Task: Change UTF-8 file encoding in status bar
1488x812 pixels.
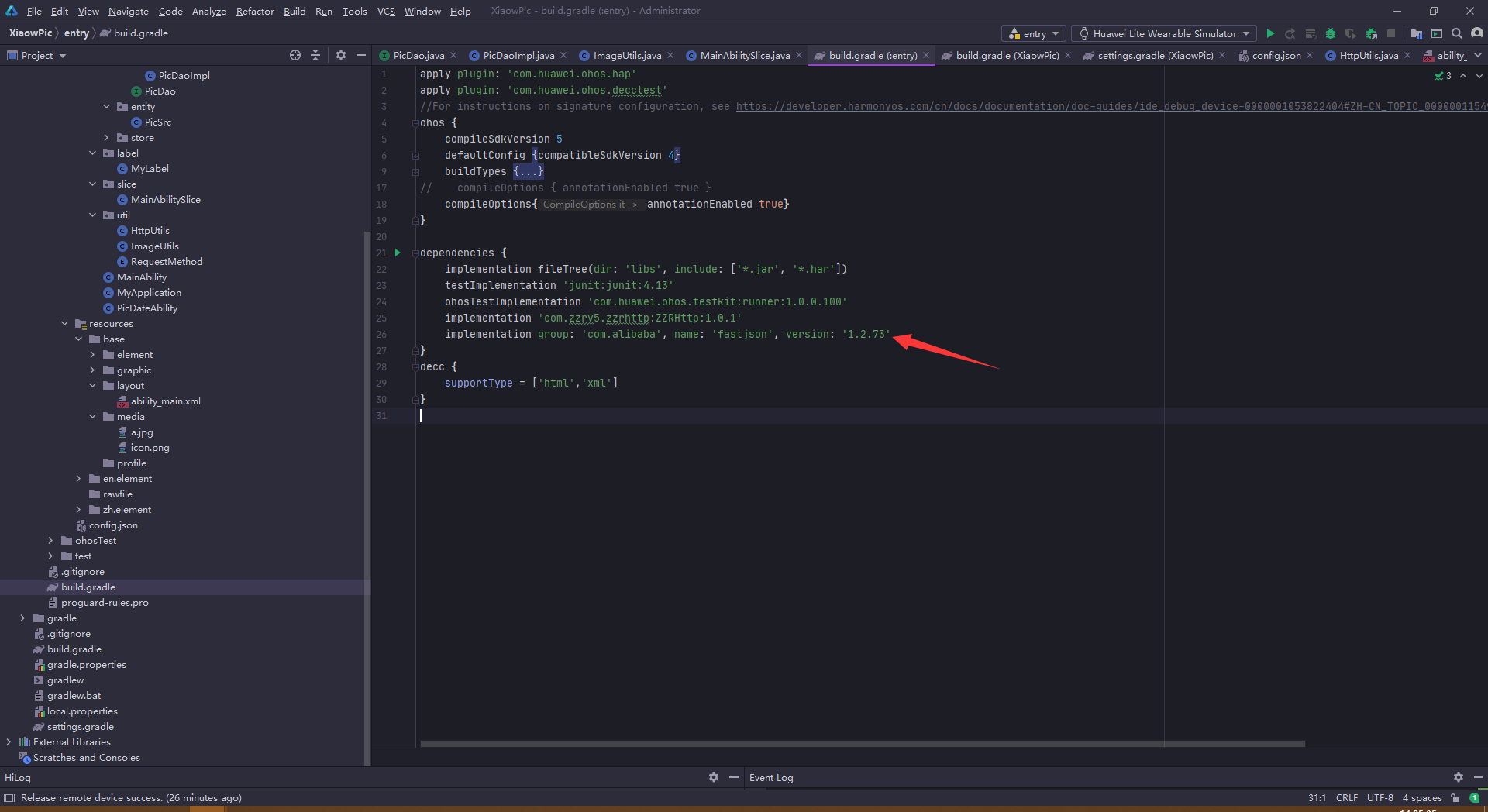Action: point(1379,798)
